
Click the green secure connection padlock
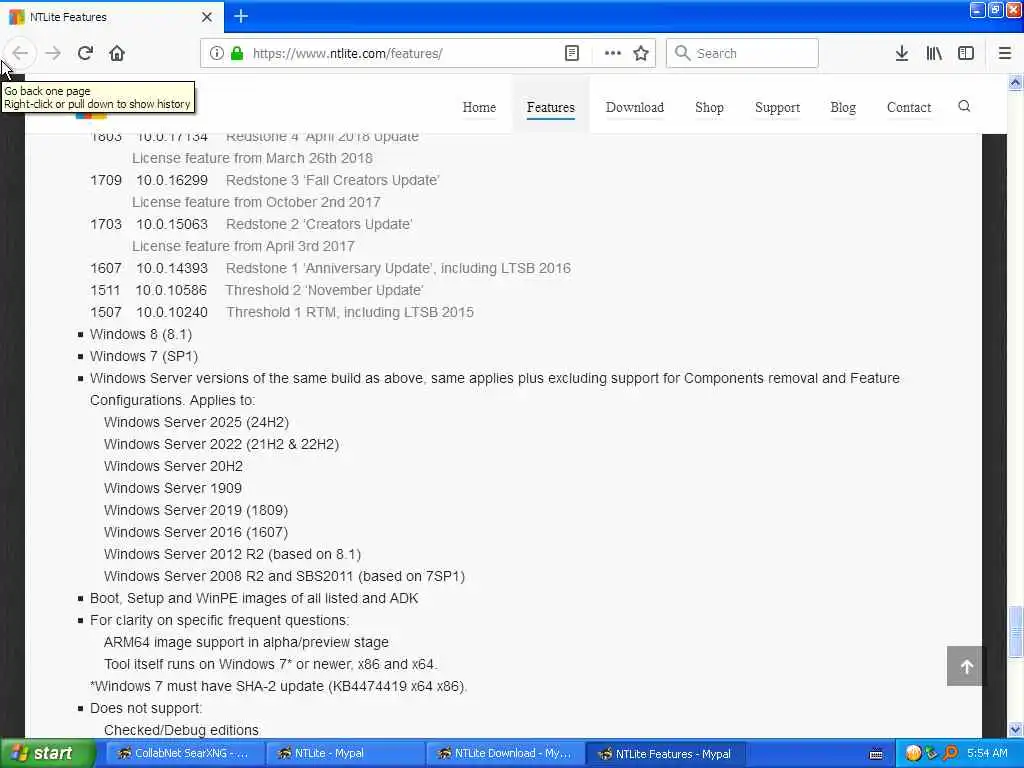pos(237,53)
